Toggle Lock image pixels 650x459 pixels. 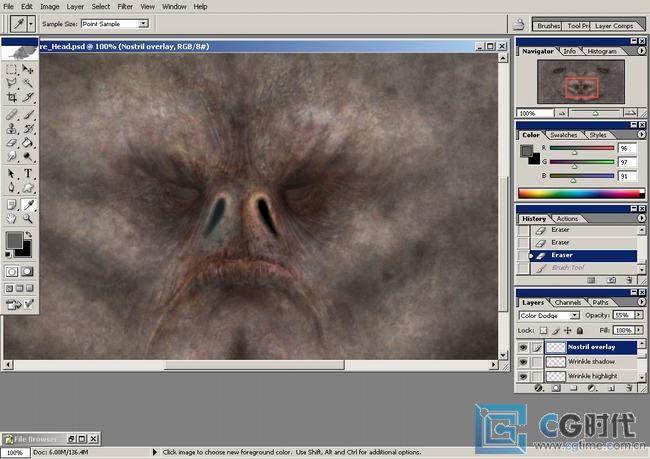click(556, 330)
